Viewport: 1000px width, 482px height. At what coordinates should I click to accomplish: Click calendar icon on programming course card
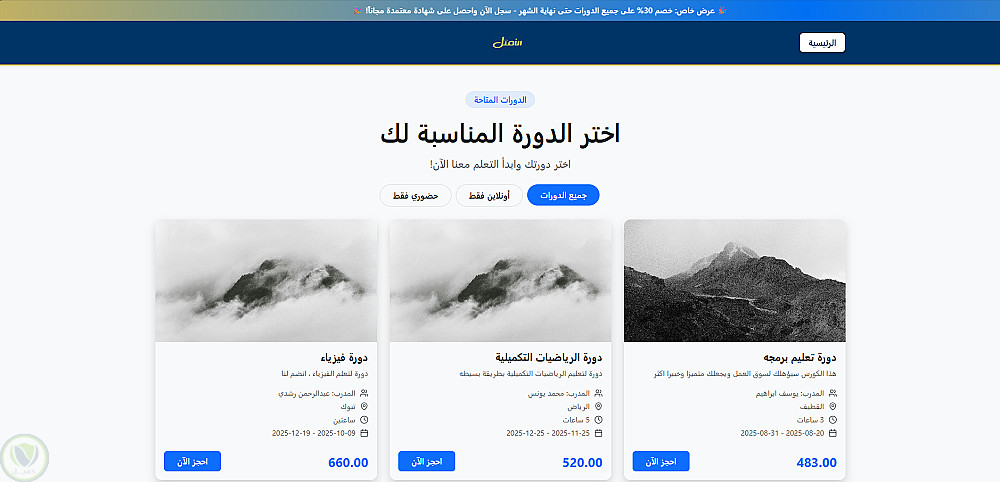click(x=833, y=434)
